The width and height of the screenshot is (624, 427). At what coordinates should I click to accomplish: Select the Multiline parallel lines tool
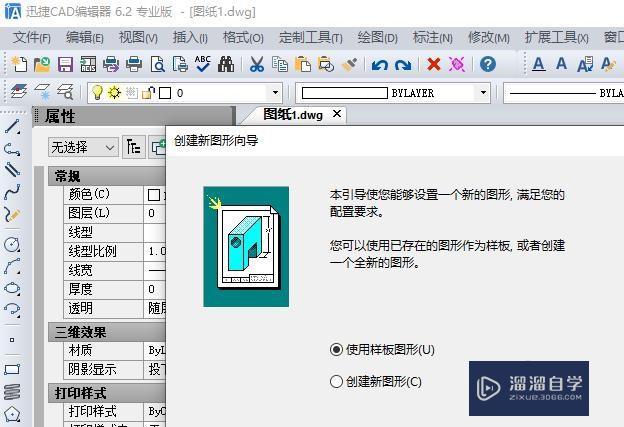pos(12,170)
